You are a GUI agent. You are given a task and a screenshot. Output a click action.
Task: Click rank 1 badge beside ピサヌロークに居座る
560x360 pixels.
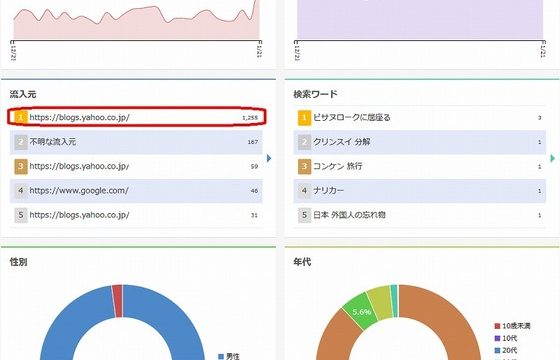[x=304, y=118]
